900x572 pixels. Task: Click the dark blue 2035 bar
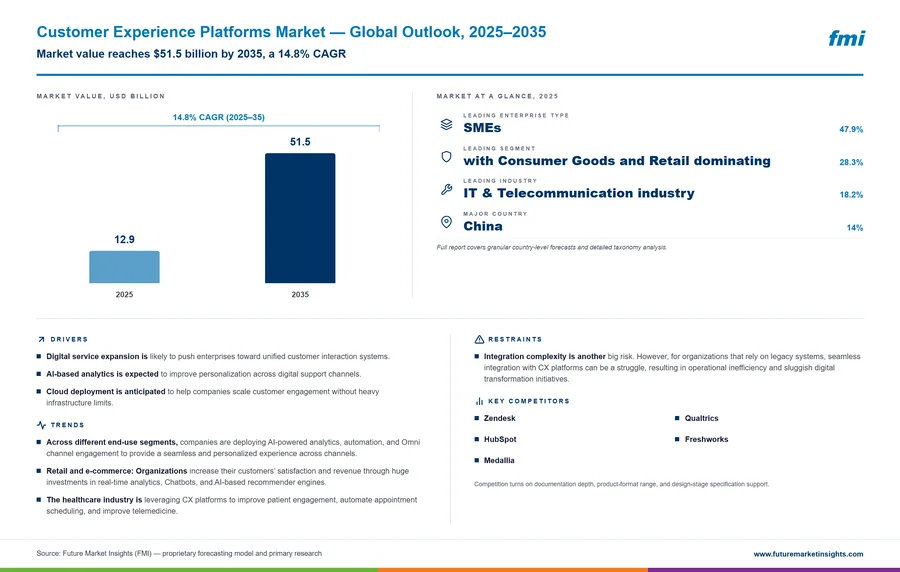[300, 218]
